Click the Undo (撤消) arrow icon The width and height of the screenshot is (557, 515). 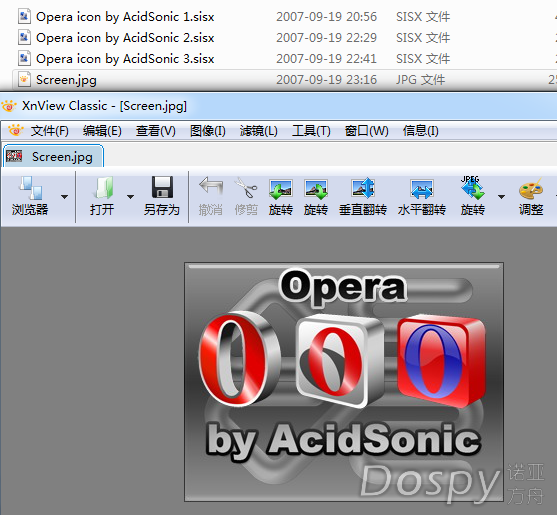211,187
